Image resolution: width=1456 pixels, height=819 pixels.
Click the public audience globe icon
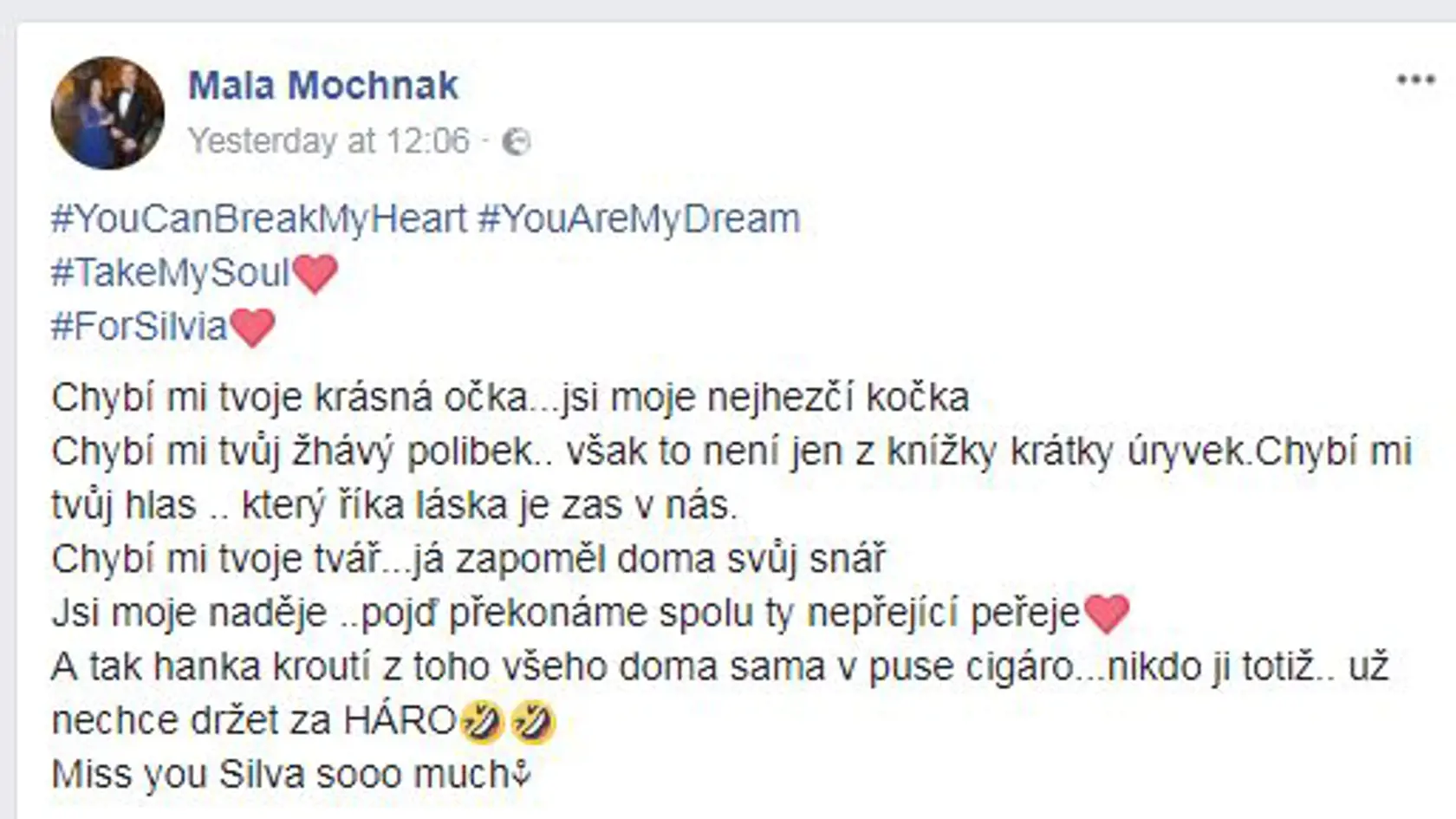[517, 141]
